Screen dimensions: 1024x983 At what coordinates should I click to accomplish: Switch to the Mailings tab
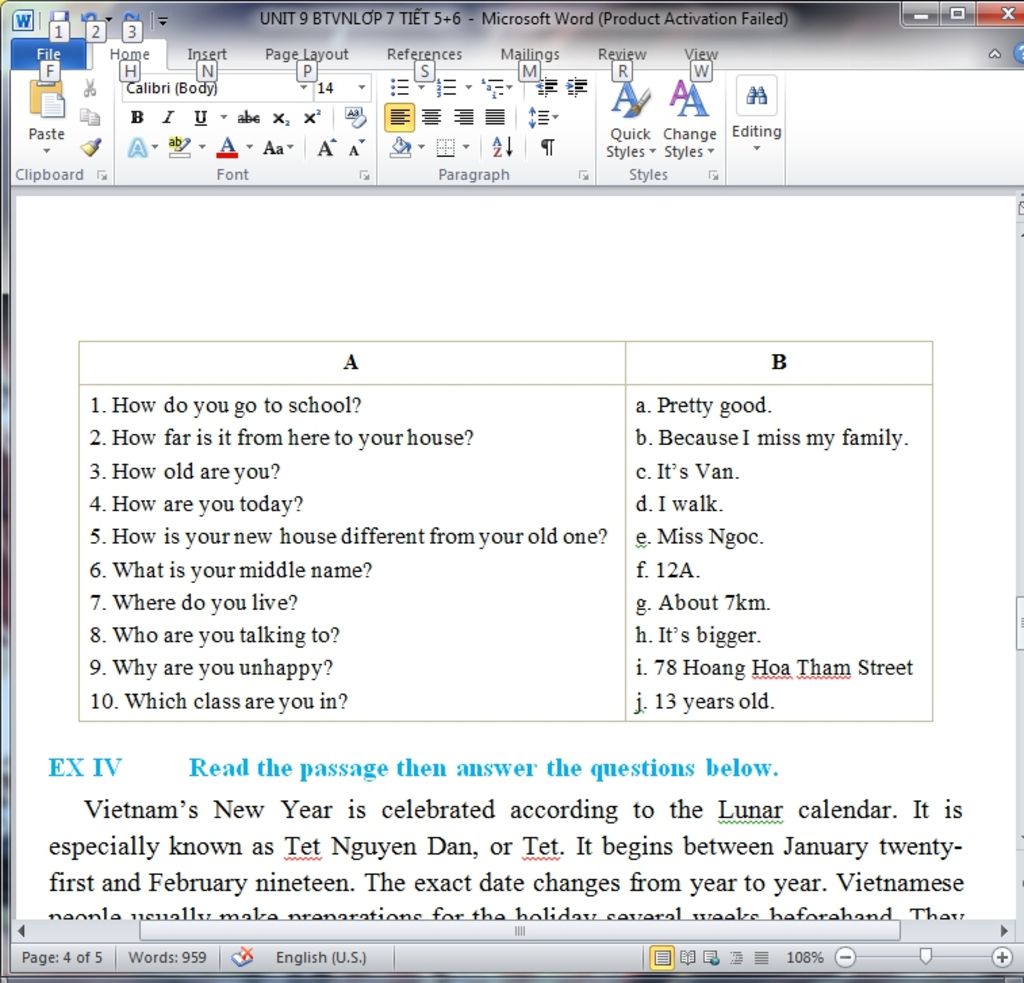530,54
